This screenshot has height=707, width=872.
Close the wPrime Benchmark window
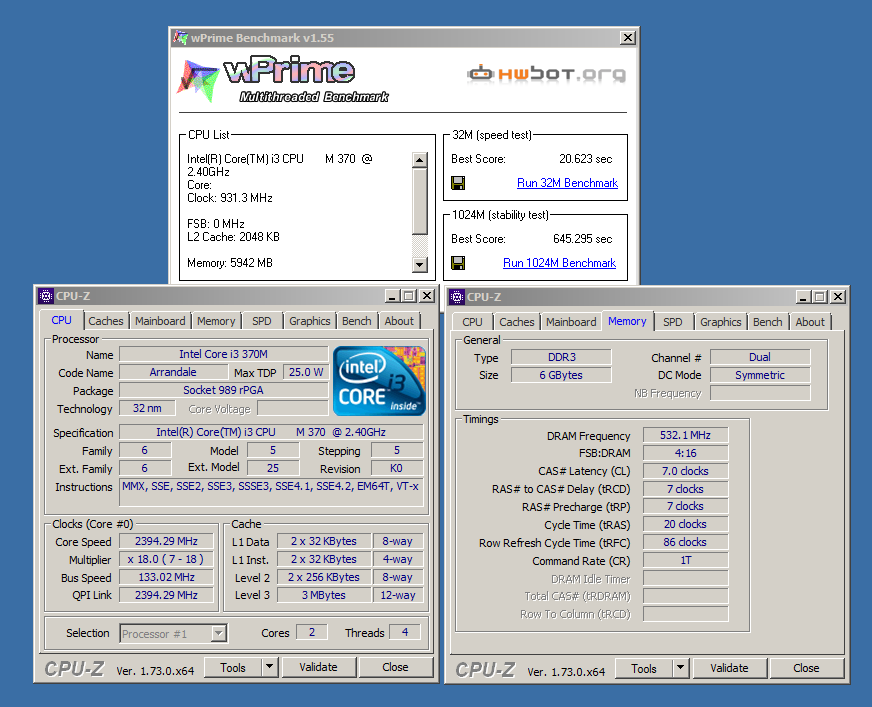coord(628,37)
